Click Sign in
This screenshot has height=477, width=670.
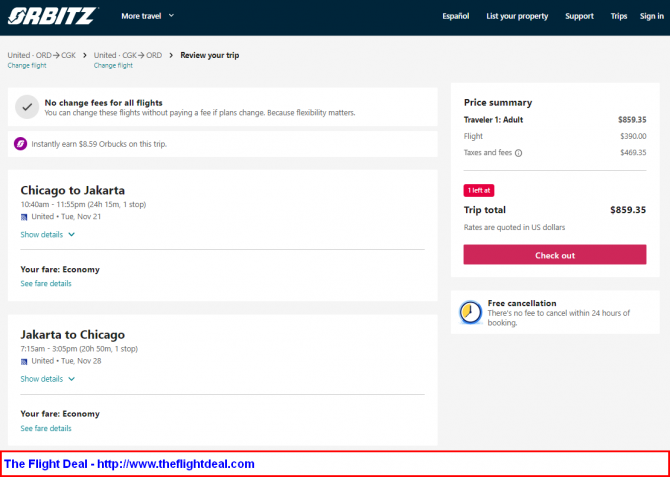(652, 16)
